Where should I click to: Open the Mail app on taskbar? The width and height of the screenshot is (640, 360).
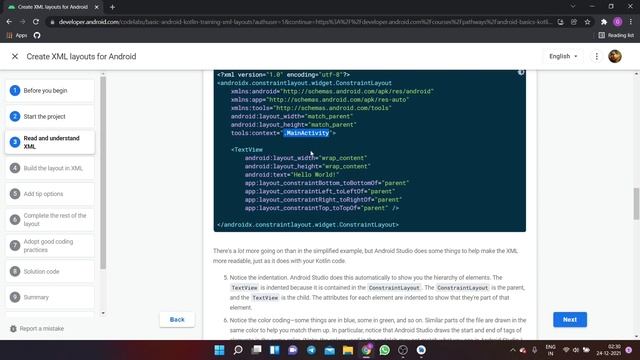pyautogui.click(x=329, y=350)
